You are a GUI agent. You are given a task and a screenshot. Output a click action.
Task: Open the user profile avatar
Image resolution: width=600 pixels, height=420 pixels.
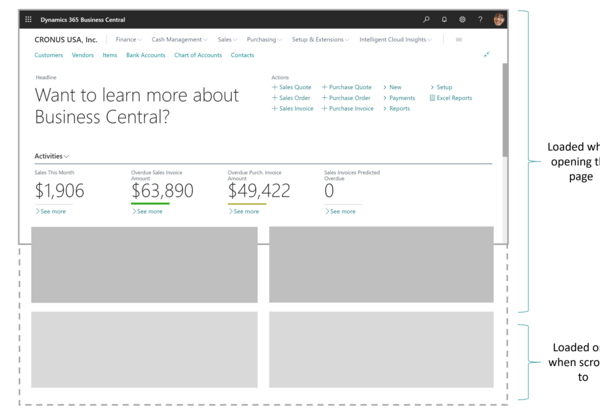(x=499, y=19)
